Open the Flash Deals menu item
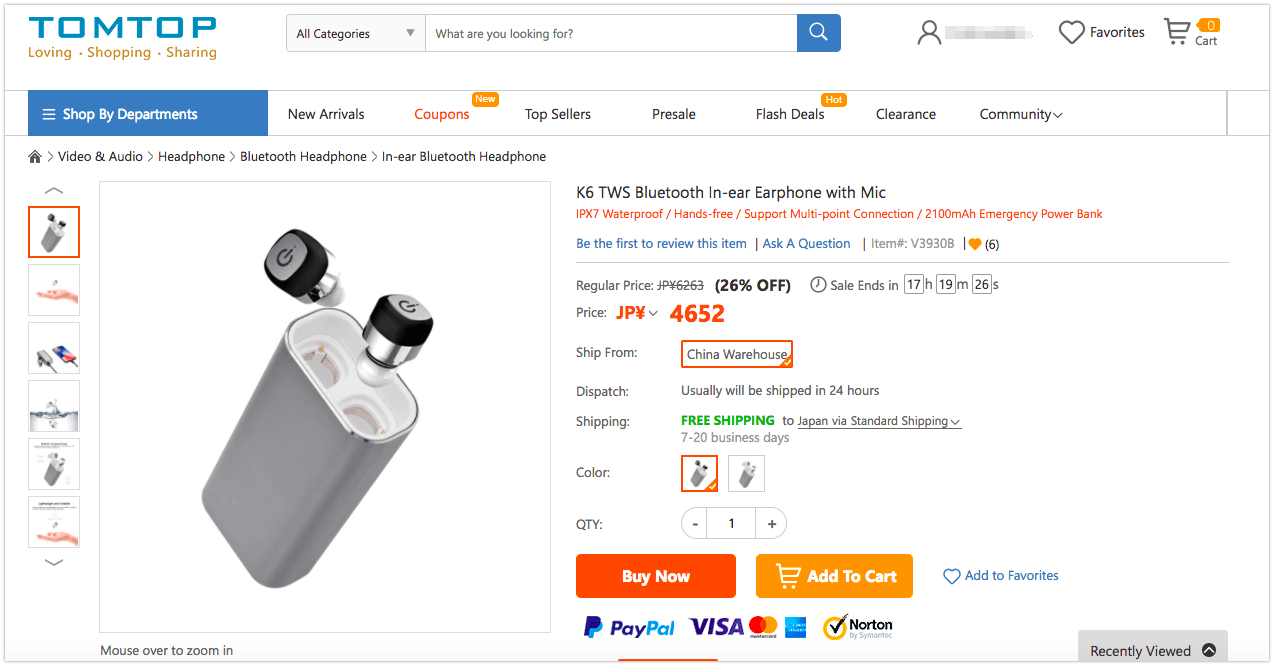Image resolution: width=1274 pixels, height=666 pixels. 790,114
